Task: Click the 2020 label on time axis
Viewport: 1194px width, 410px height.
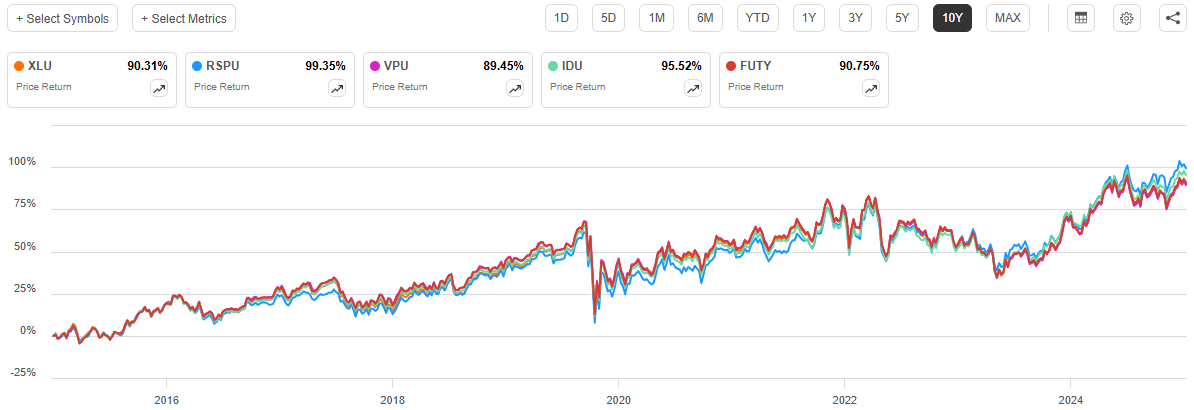Action: (619, 396)
